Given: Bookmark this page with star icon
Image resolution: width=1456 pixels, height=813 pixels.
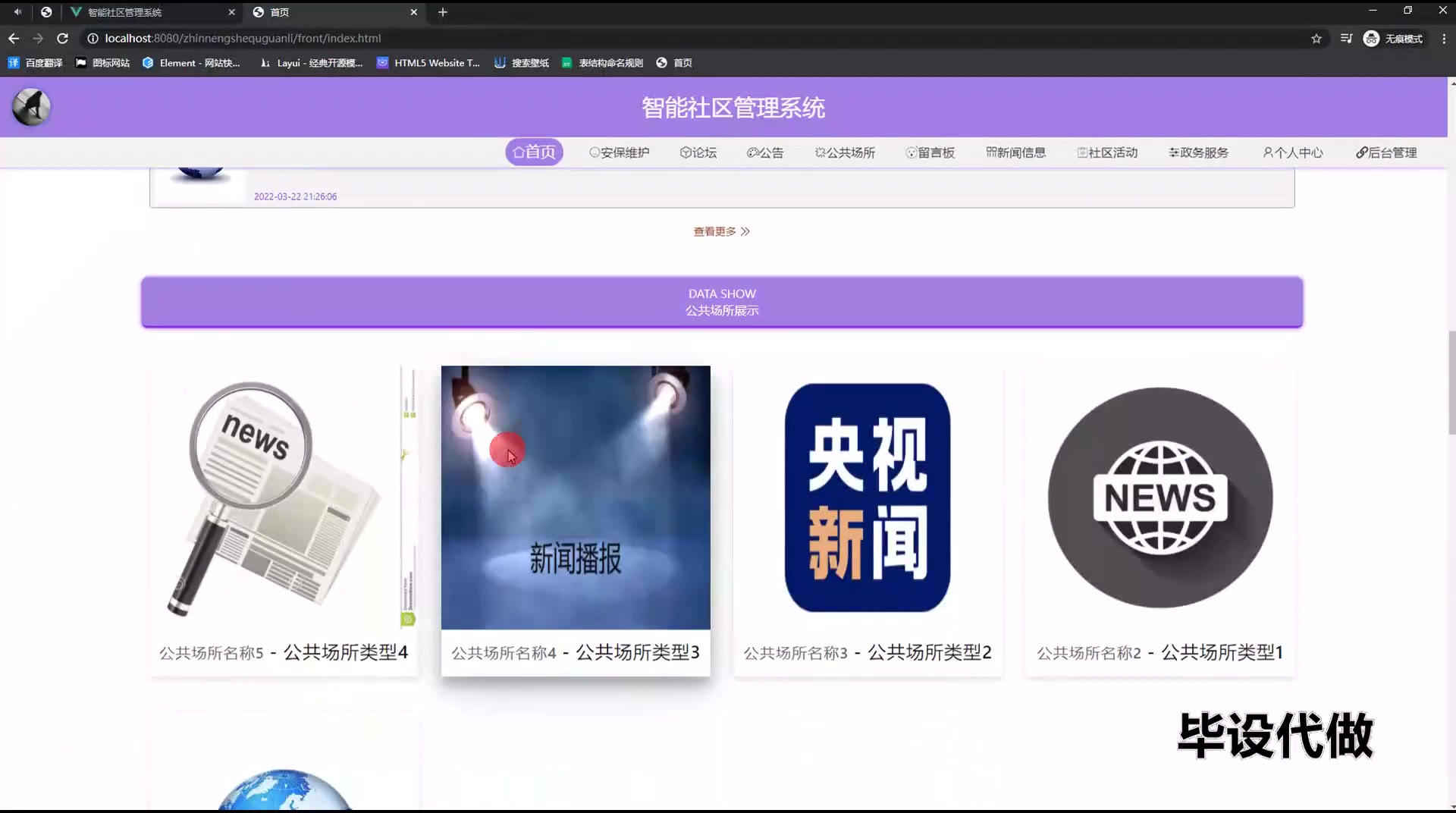Looking at the screenshot, I should click(1316, 38).
